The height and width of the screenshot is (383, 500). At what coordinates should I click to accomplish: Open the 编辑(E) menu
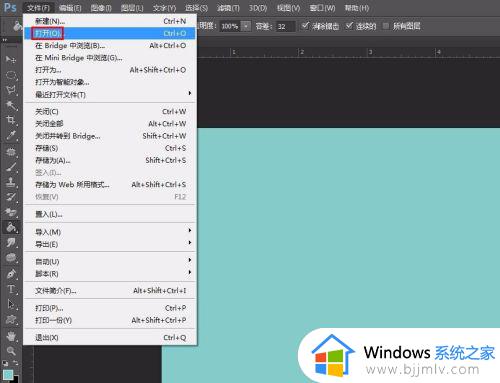coord(70,8)
